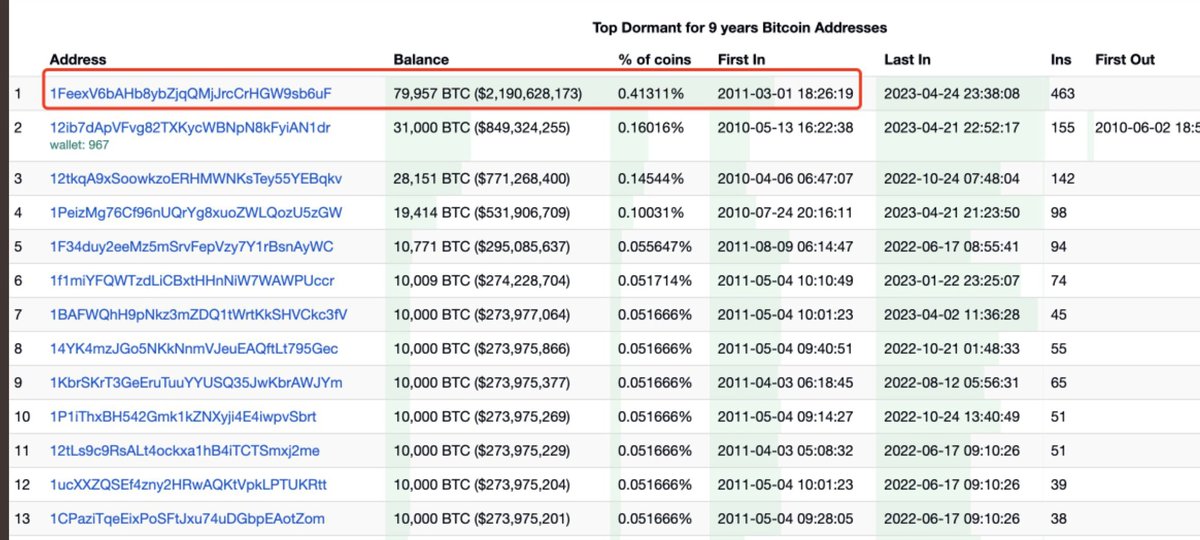Open address 1CPaziTqeEixPoSFtJxu74uDGbpEAotZom
Image resolution: width=1200 pixels, height=540 pixels.
pyautogui.click(x=187, y=519)
